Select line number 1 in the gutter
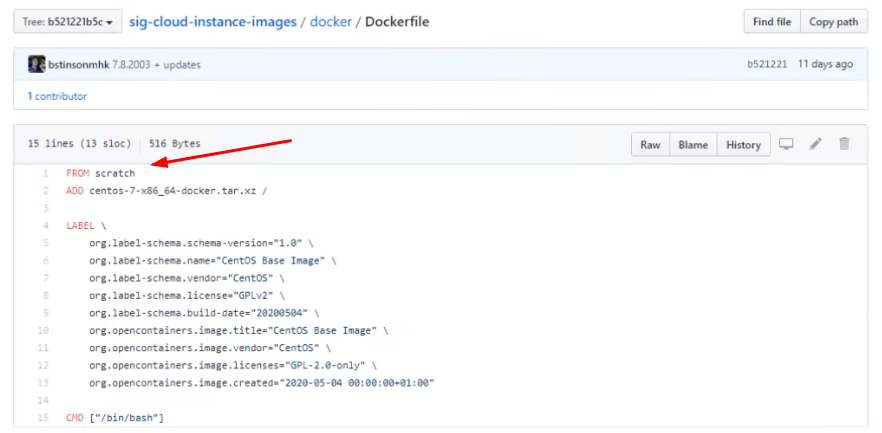 (x=46, y=173)
